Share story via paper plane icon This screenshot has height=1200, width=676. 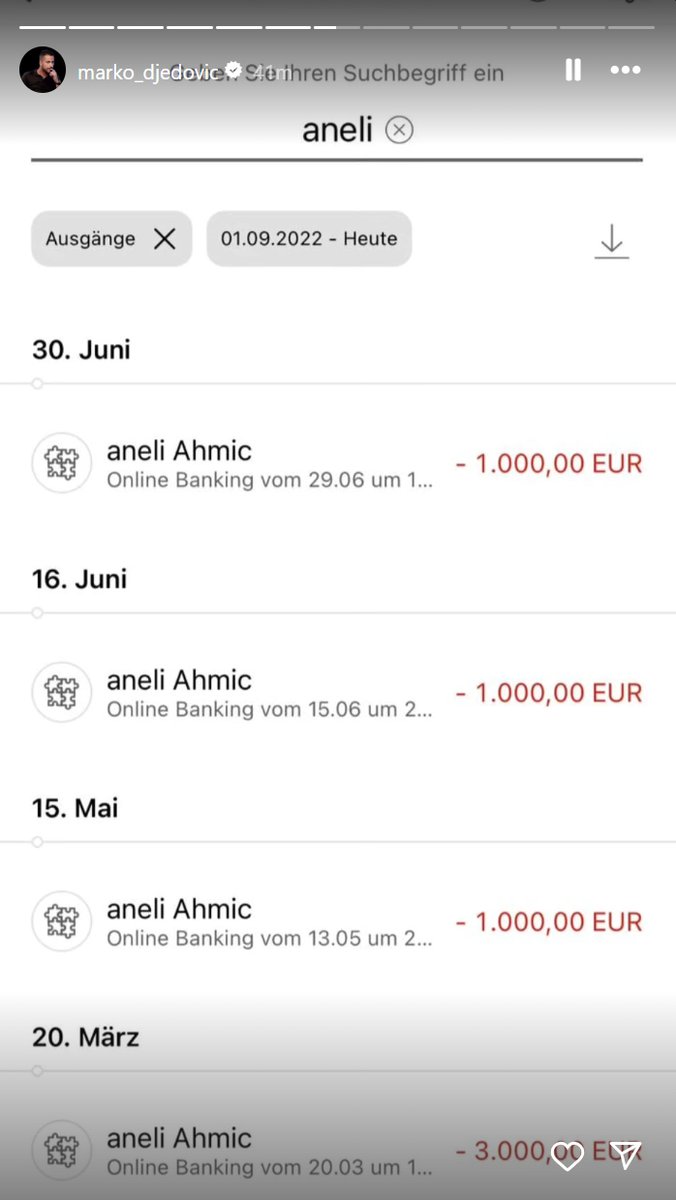click(x=625, y=1155)
